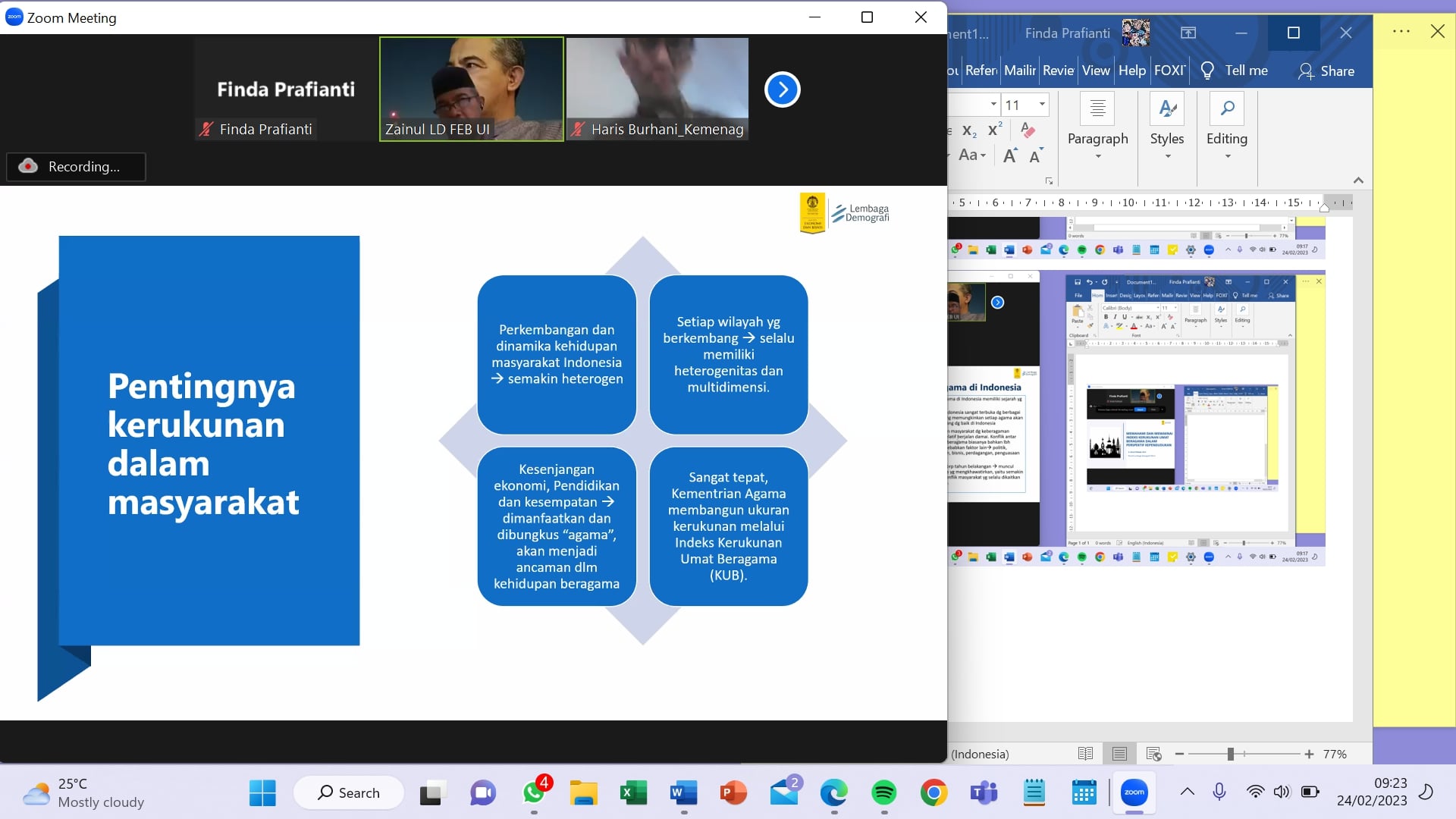The width and height of the screenshot is (1456, 819).
Task: Click the Share button in Word
Action: click(x=1326, y=71)
